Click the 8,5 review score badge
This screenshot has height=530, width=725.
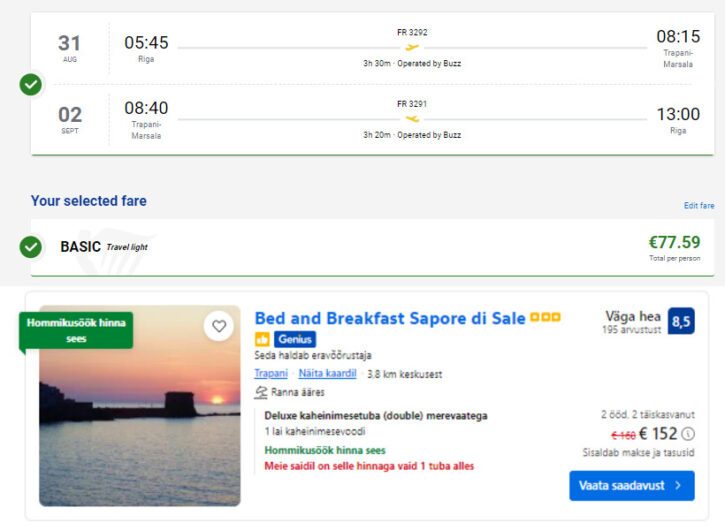click(681, 321)
